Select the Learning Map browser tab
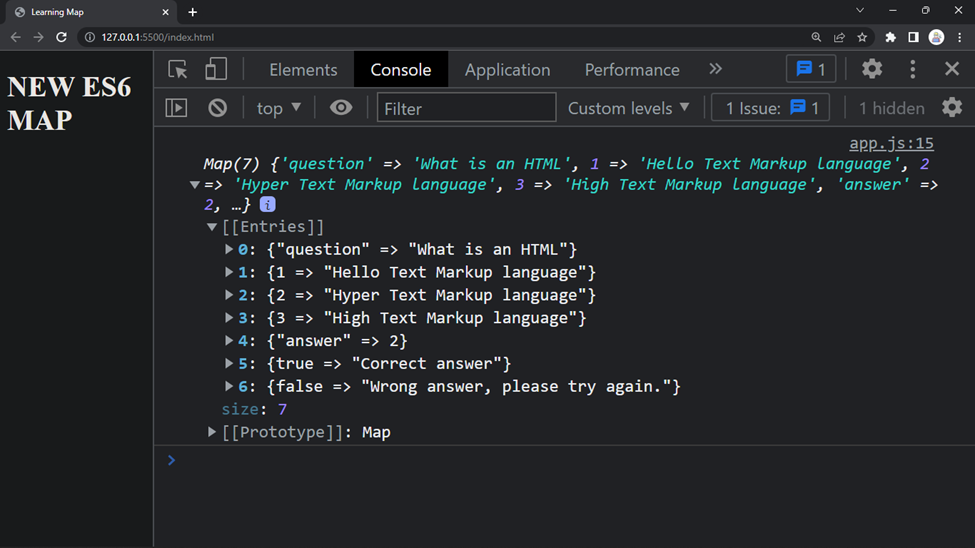The image size is (975, 548). coord(89,12)
